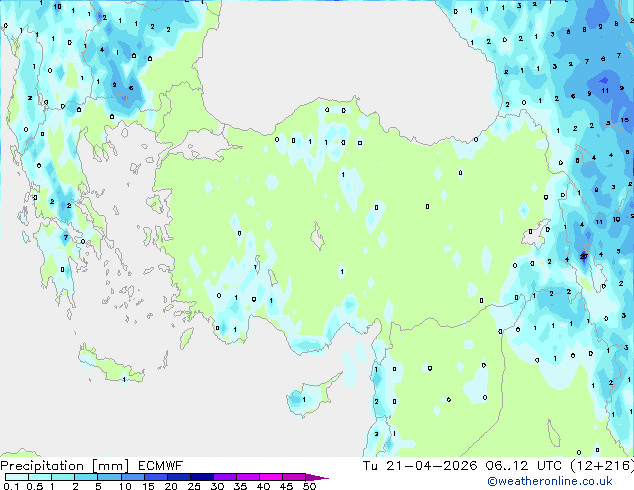Click the "50" legend scale label
This screenshot has width=634, height=490.
(309, 486)
